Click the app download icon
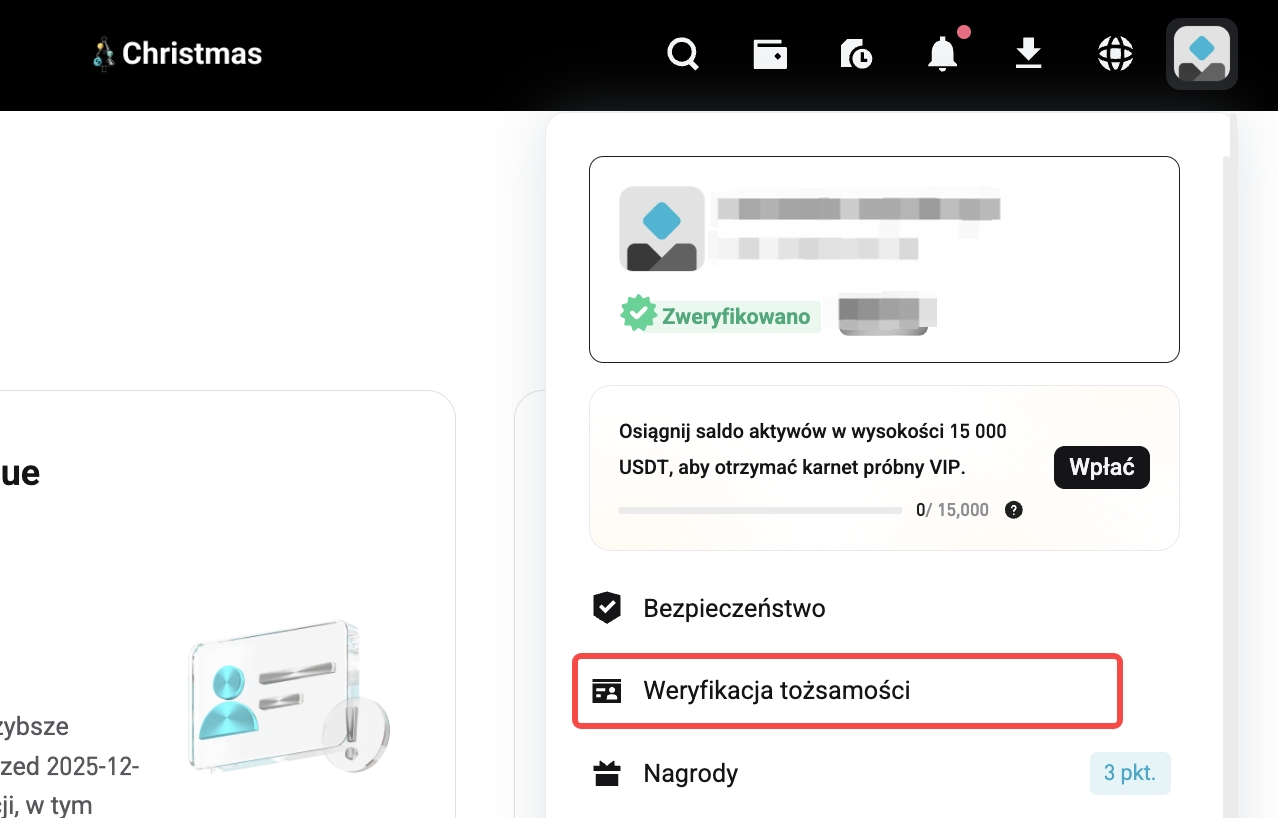 1028,54
